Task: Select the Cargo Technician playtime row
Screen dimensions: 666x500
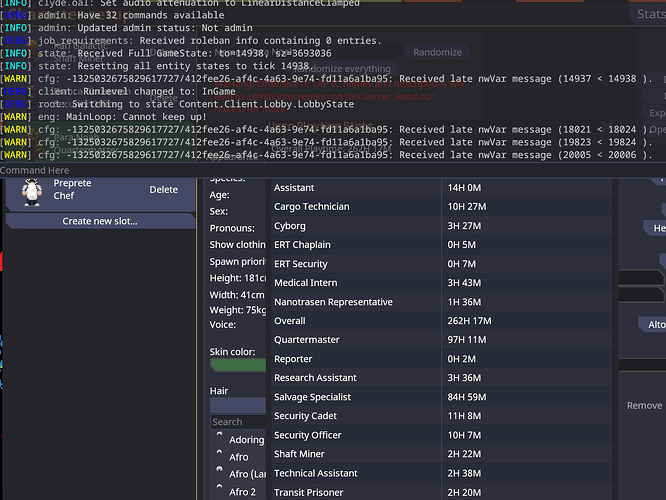Action: pyautogui.click(x=442, y=207)
